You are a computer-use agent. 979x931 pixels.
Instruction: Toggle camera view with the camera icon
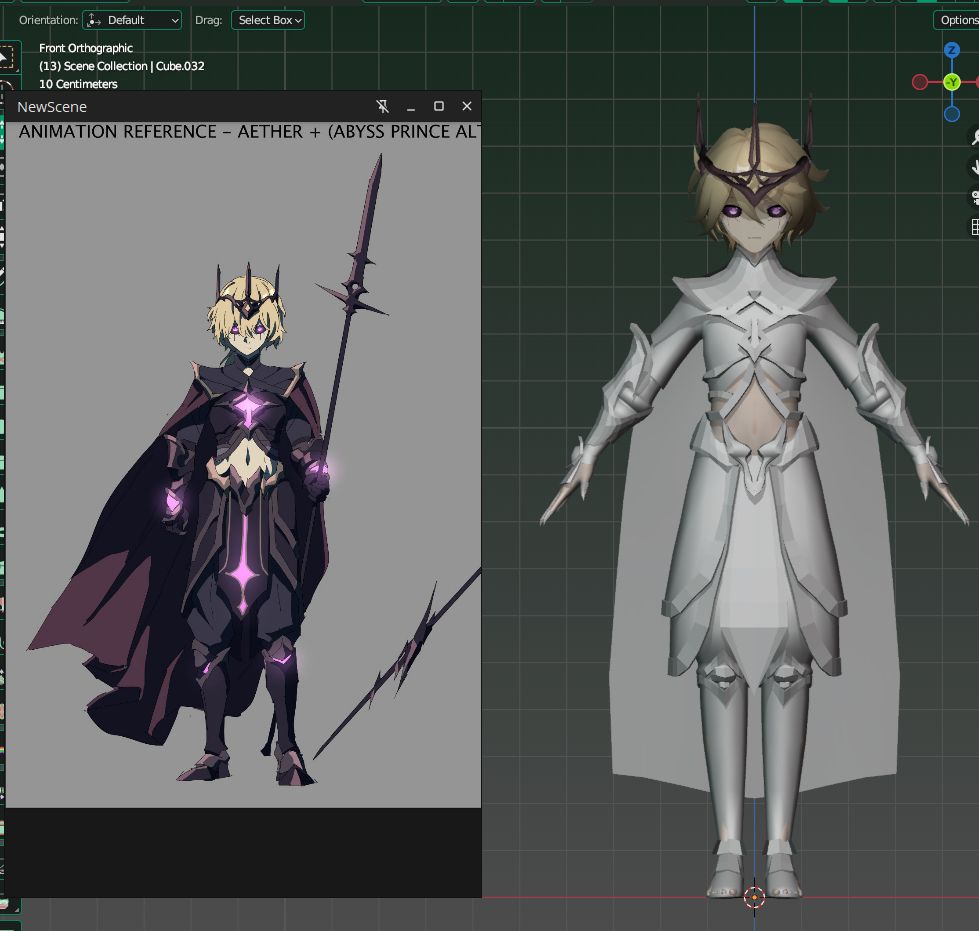tap(974, 197)
